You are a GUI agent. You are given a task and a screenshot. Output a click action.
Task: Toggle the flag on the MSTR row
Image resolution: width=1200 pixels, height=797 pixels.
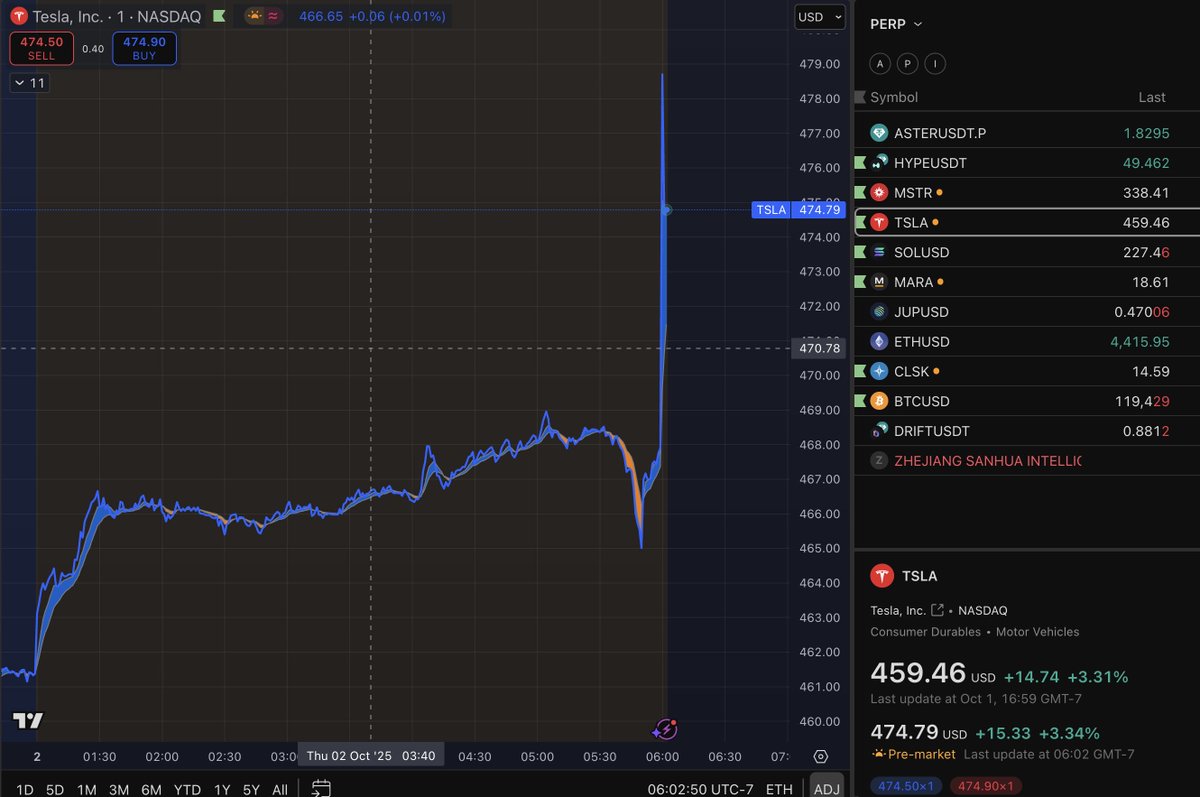click(x=859, y=192)
